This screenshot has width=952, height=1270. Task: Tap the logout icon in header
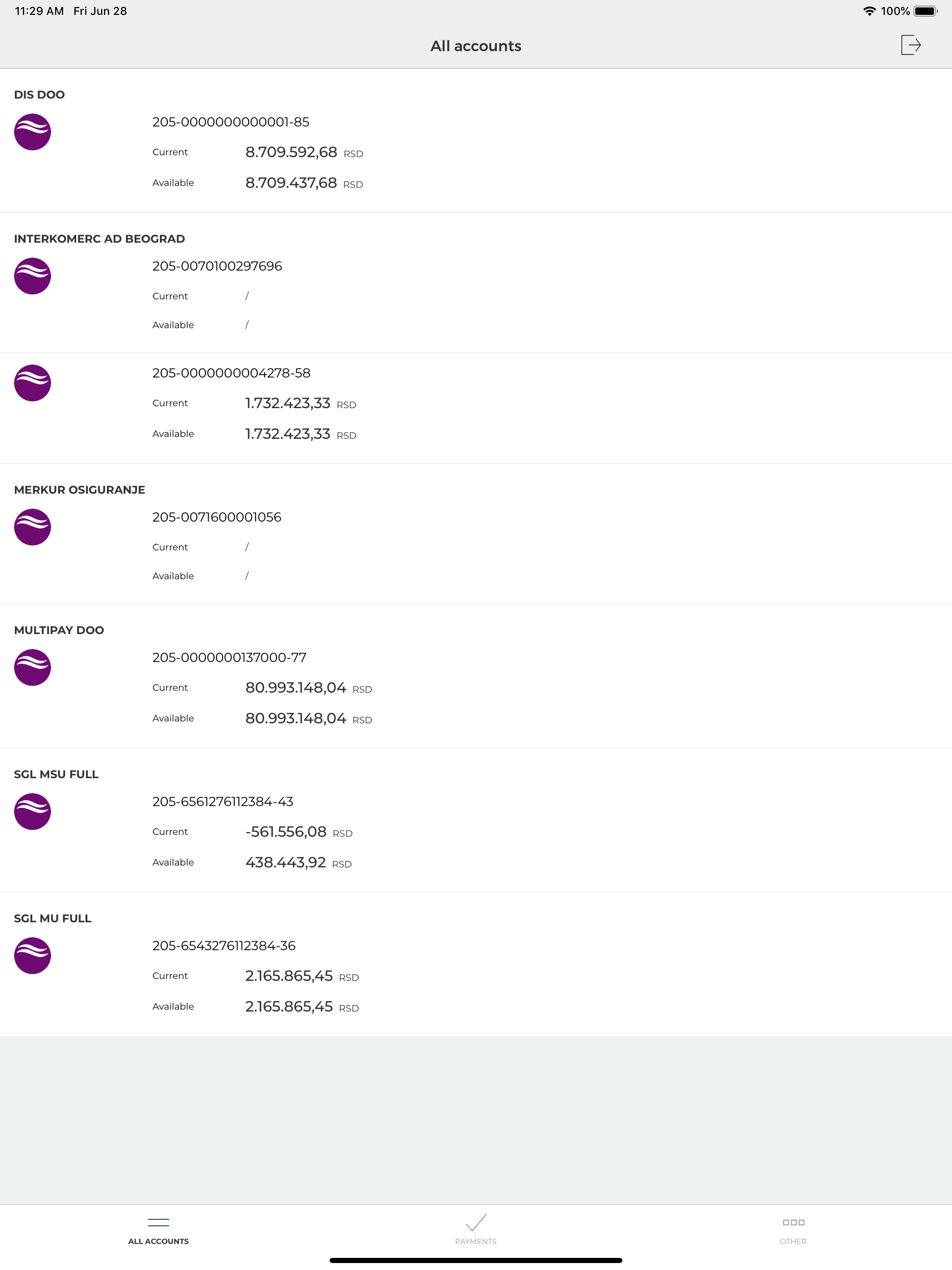pyautogui.click(x=911, y=45)
